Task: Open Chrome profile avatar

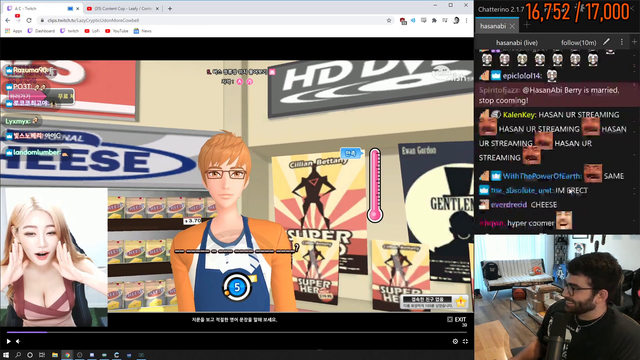Action: (456, 20)
